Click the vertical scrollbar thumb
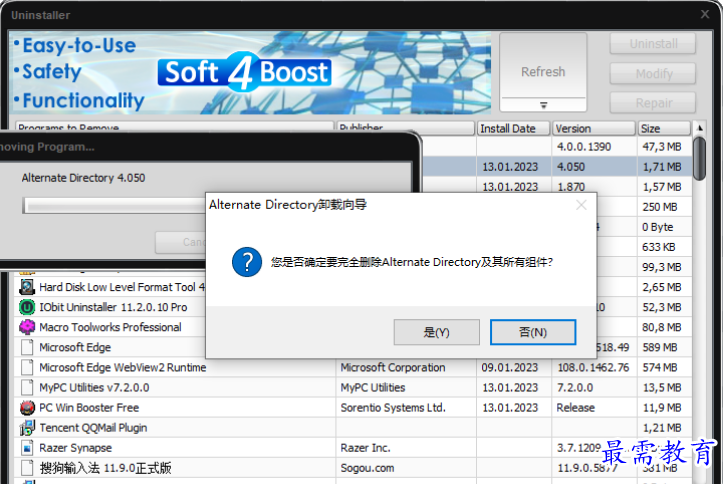 699,158
